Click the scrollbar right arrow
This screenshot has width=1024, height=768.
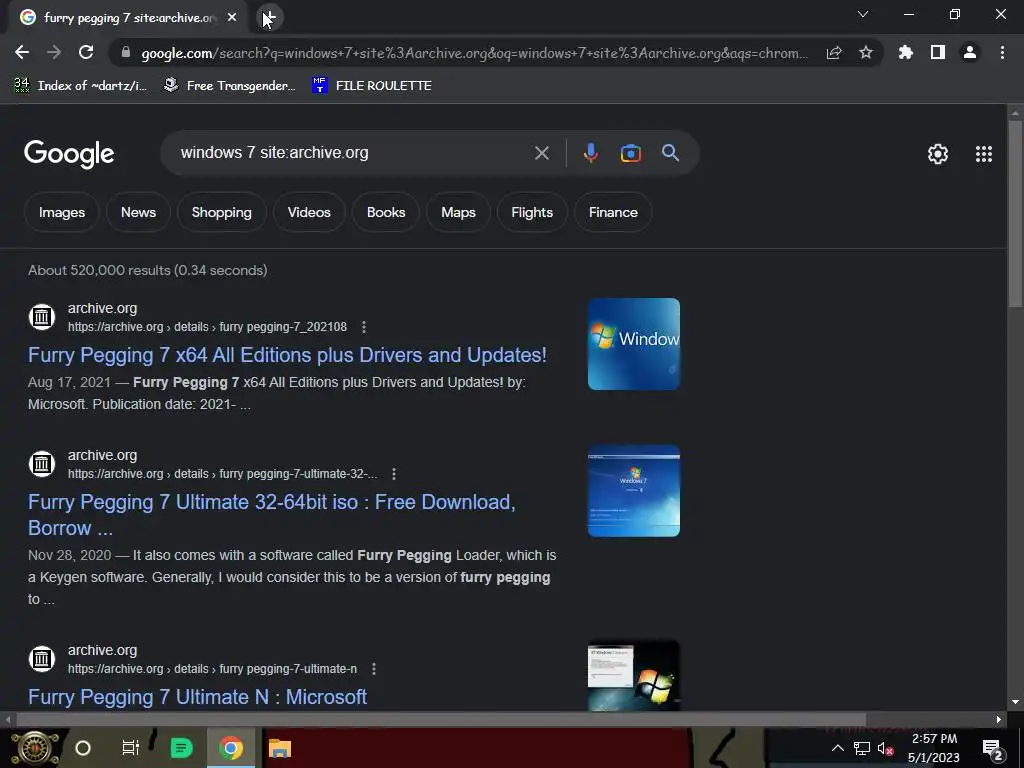(x=999, y=720)
